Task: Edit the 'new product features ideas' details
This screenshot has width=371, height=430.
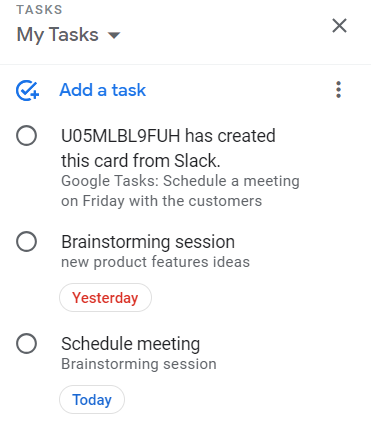Action: tap(155, 262)
